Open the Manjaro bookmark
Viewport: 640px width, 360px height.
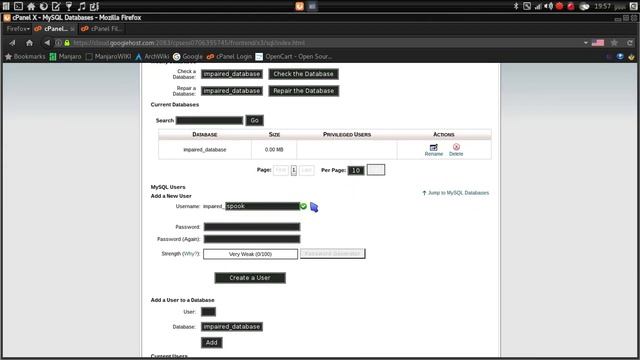point(65,56)
